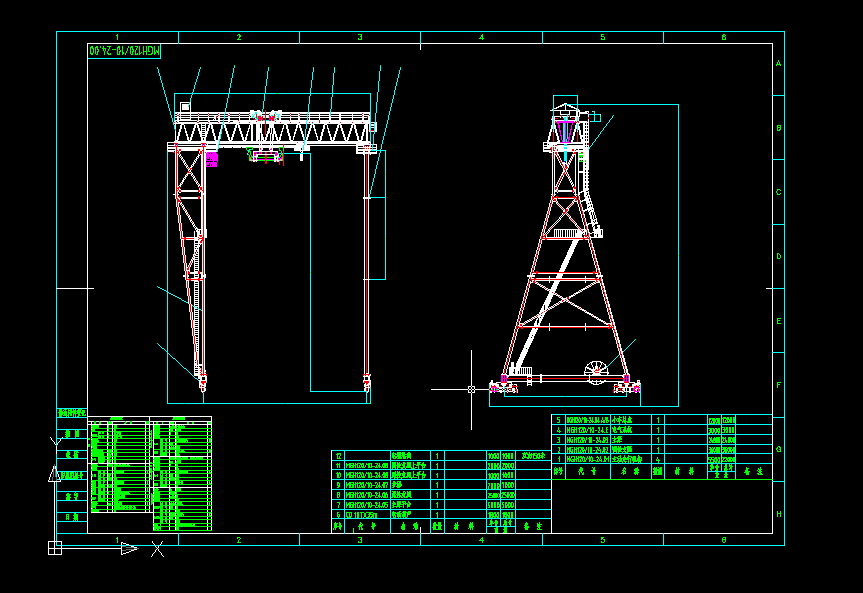Select zone letter C on the border
This screenshot has height=593, width=863.
[x=778, y=192]
